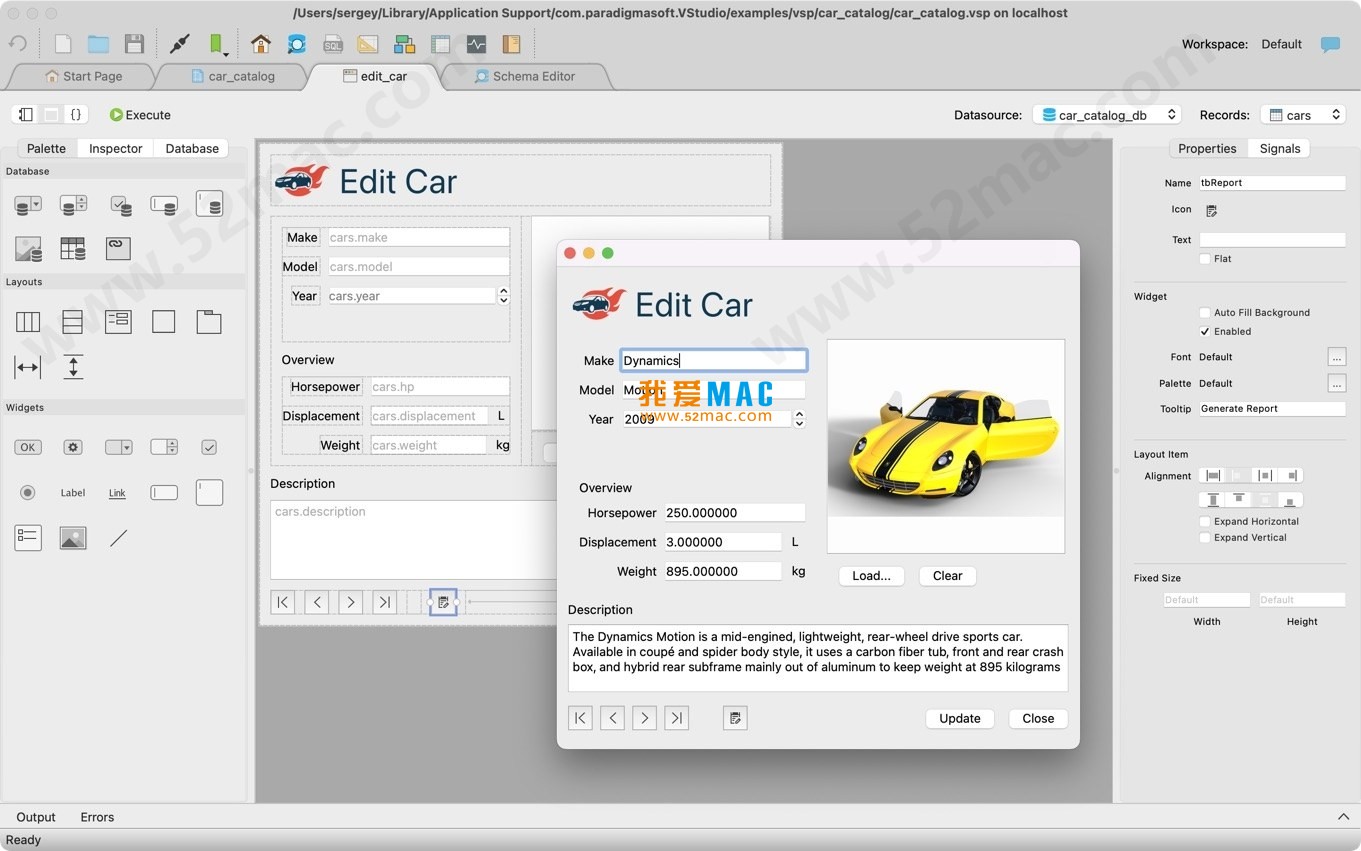This screenshot has height=851, width=1361.
Task: Select the database combobox widget from Database palette
Action: coord(27,204)
